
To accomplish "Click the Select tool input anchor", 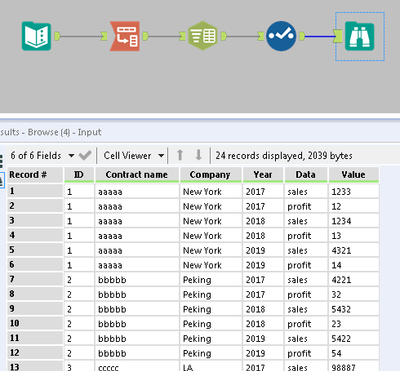I will [x=261, y=36].
